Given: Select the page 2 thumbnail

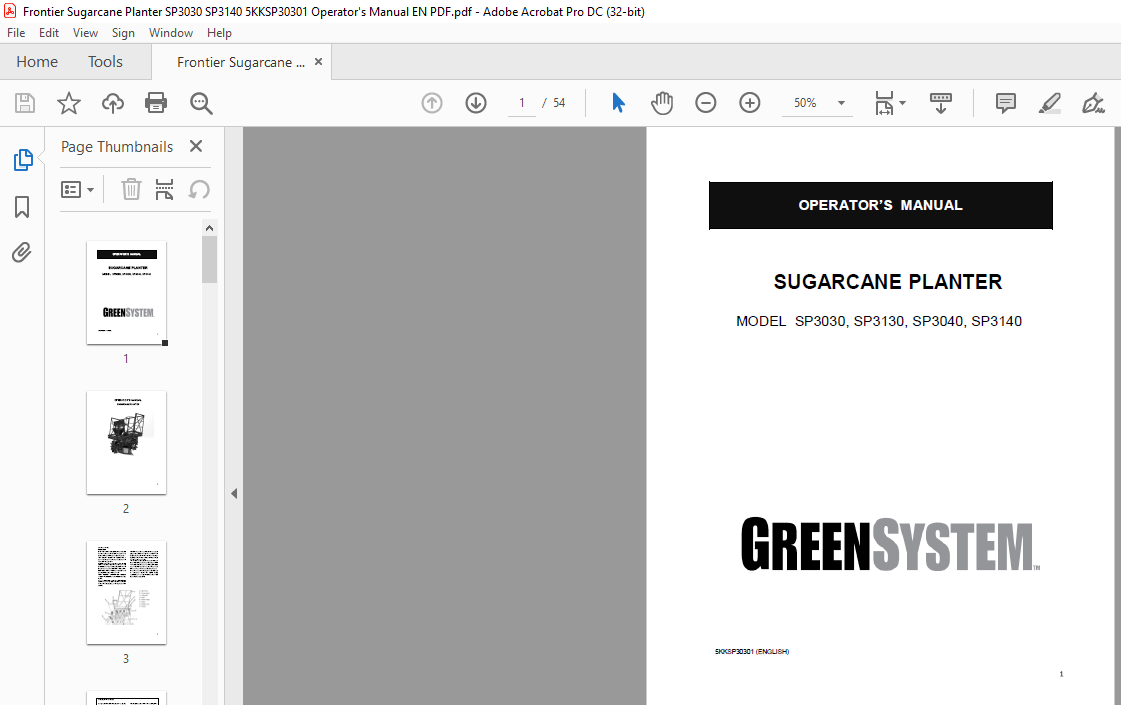Looking at the screenshot, I should point(127,443).
